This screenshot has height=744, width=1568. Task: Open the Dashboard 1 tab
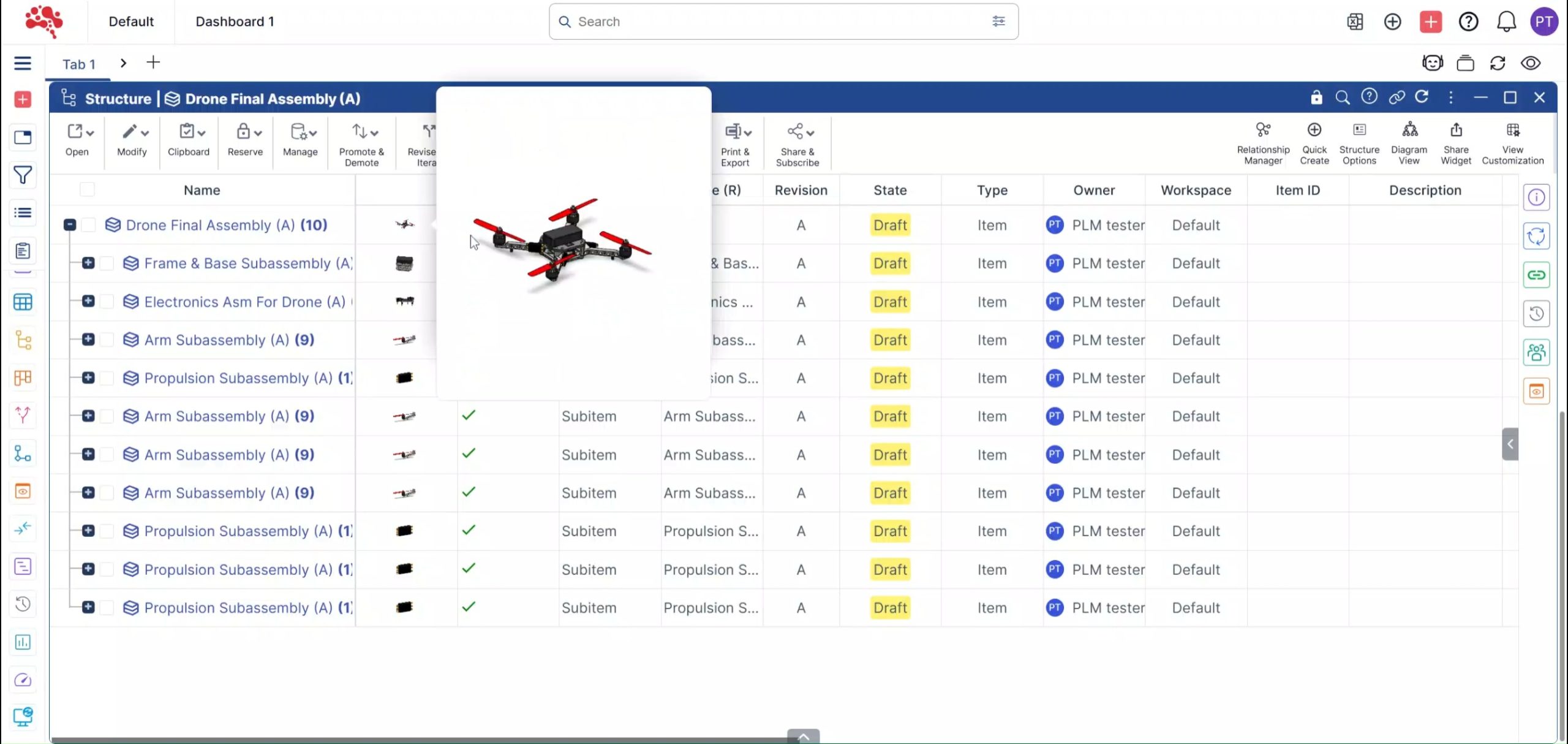coord(235,21)
